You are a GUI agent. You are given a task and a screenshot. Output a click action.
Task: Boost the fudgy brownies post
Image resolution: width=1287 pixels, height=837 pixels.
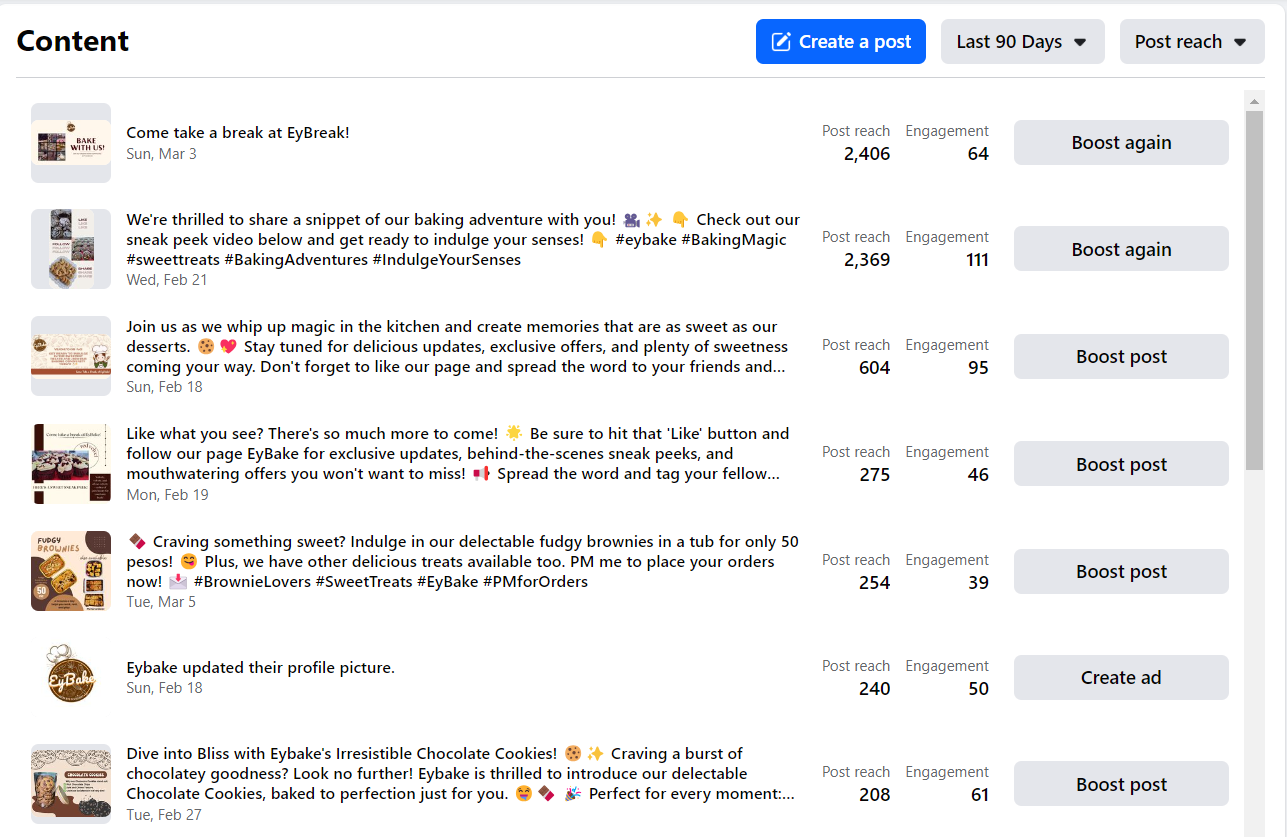click(1121, 572)
